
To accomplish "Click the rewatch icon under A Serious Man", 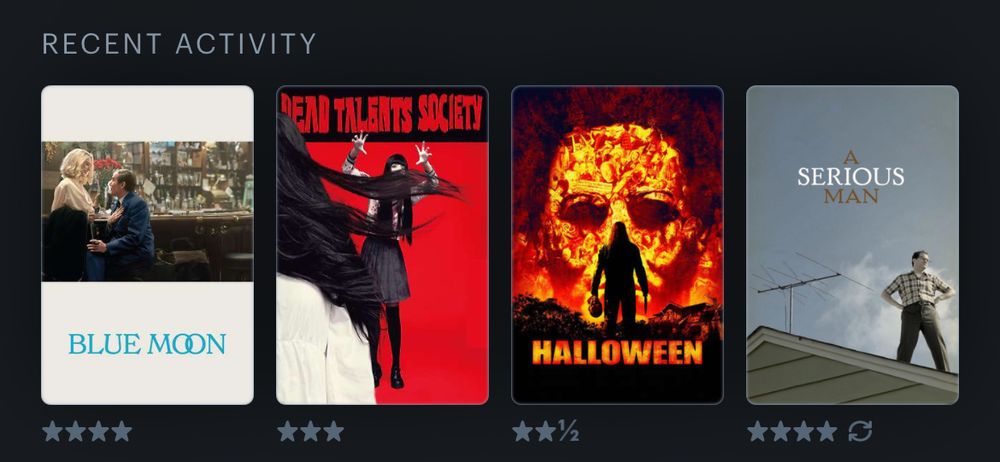I will [x=860, y=431].
